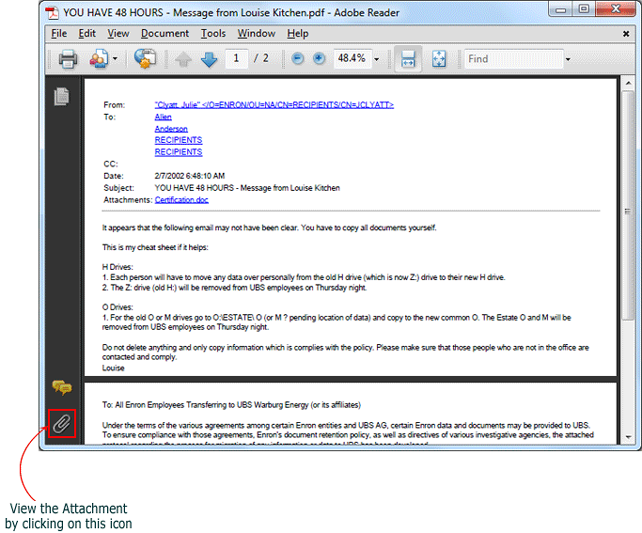Open the File menu
This screenshot has width=642, height=533.
(x=59, y=34)
